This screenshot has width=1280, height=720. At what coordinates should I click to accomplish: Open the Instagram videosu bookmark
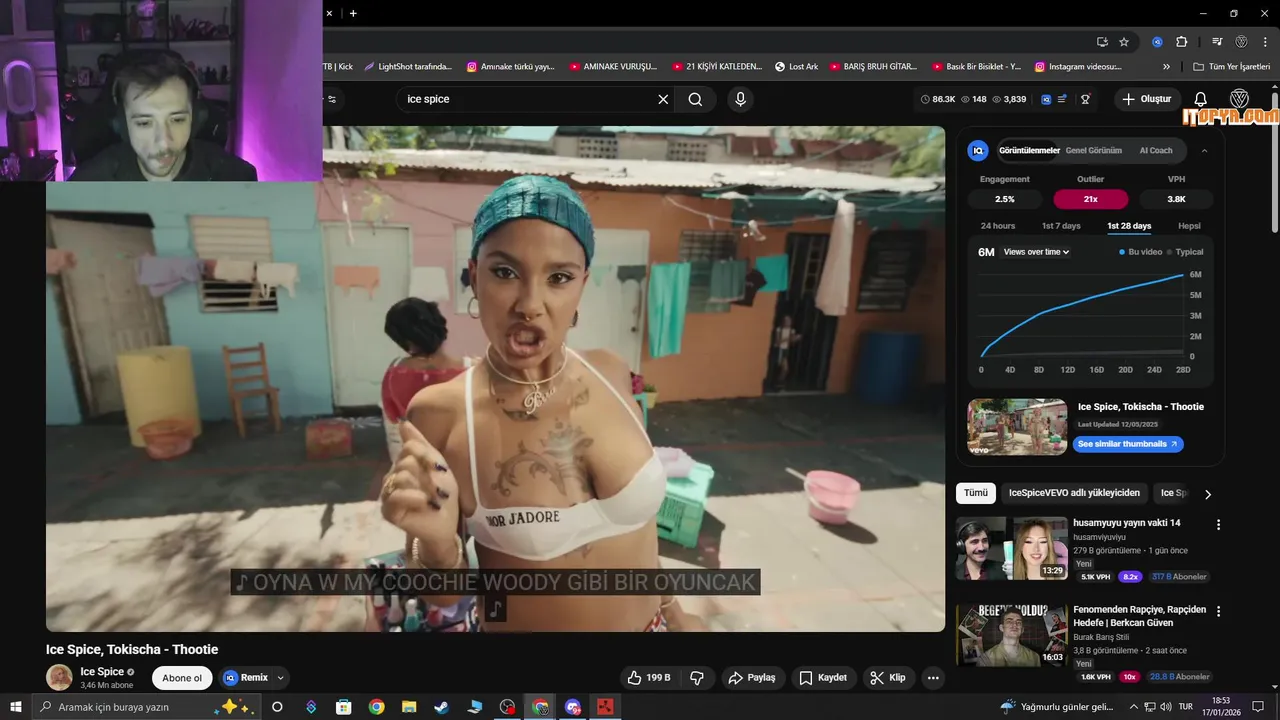click(1078, 66)
